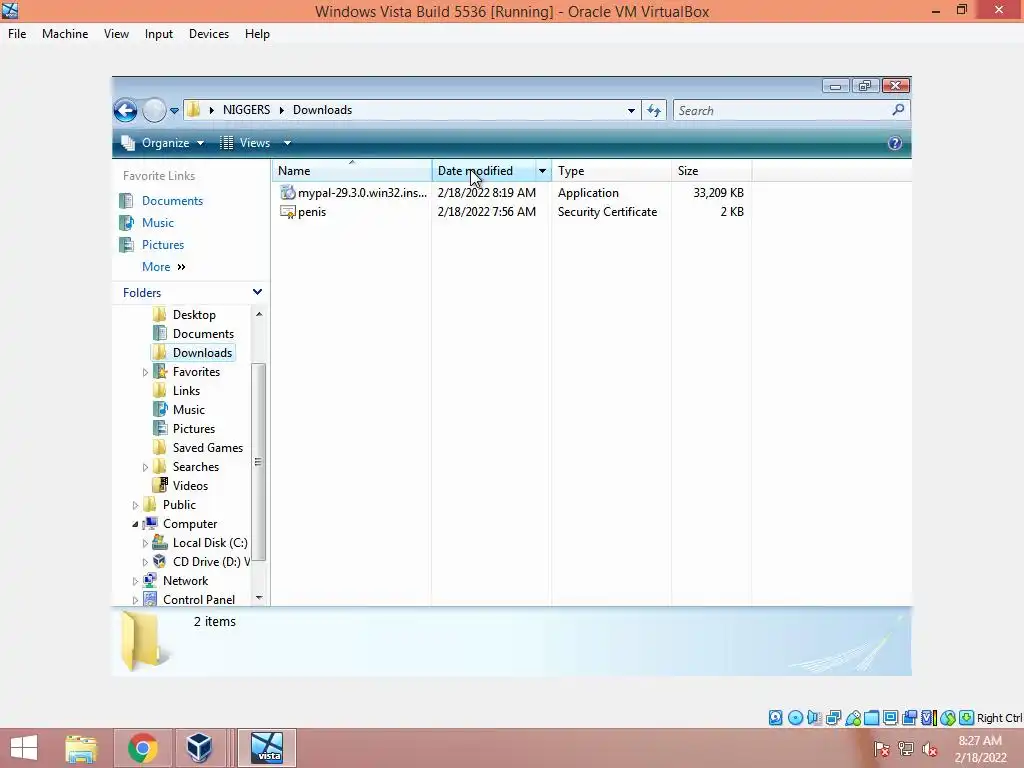Collapse the Computer tree node
Image resolution: width=1024 pixels, height=768 pixels.
[x=135, y=524]
